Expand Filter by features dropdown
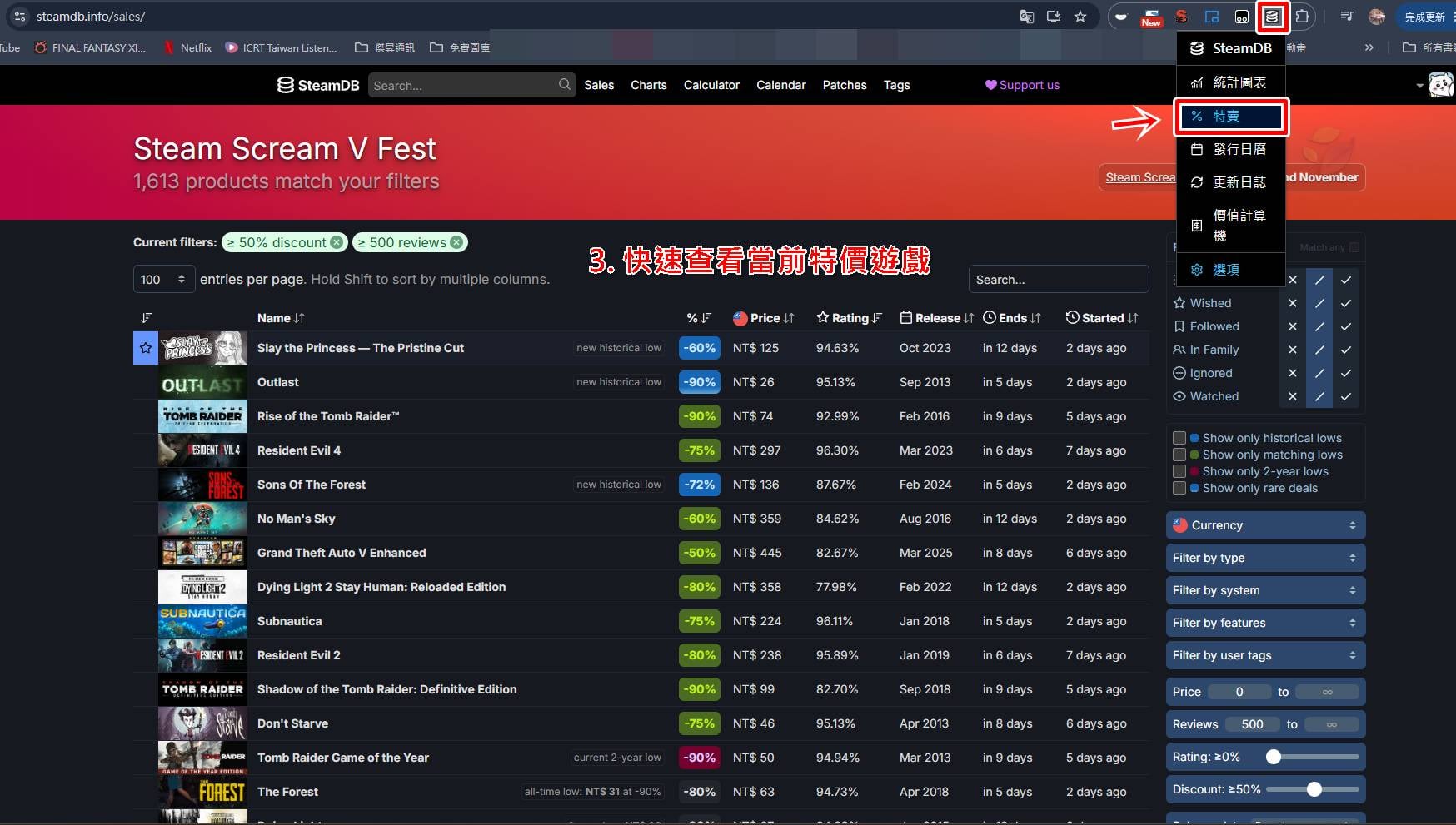 pyautogui.click(x=1265, y=623)
